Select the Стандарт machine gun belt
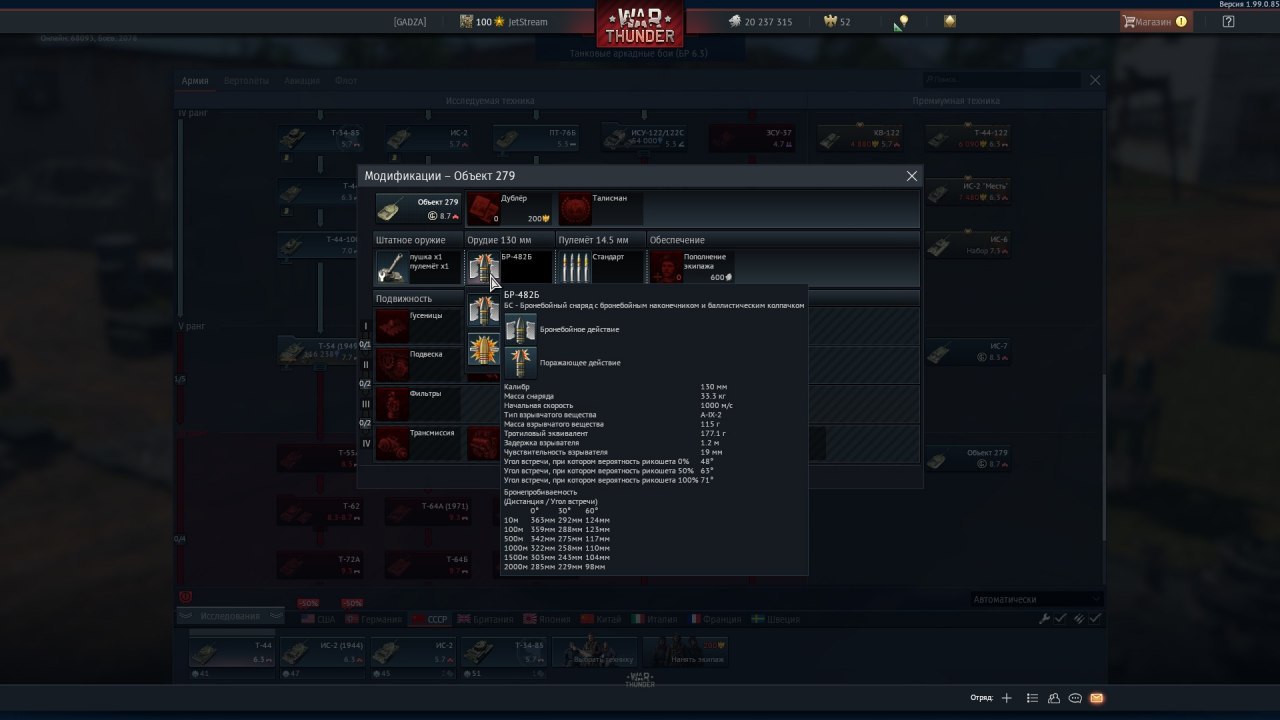Screen dimensions: 1280x720 pos(600,267)
